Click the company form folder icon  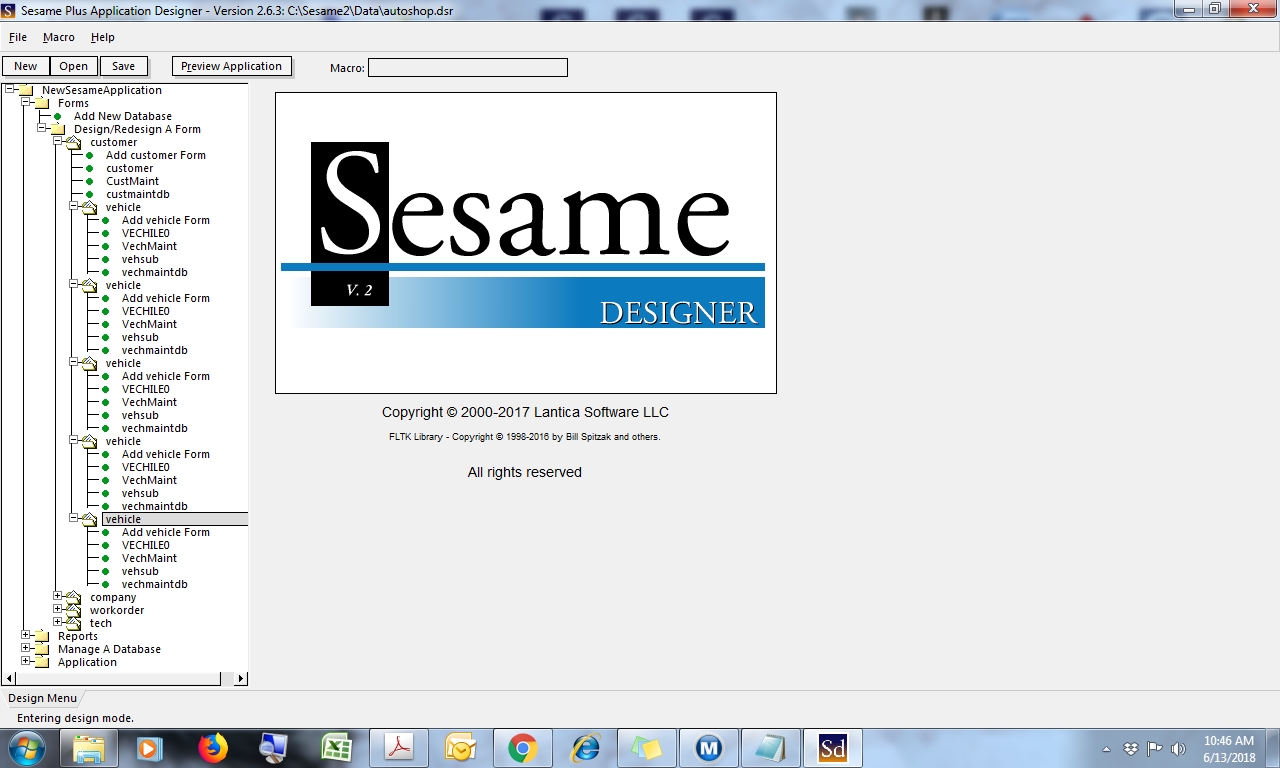(x=73, y=597)
